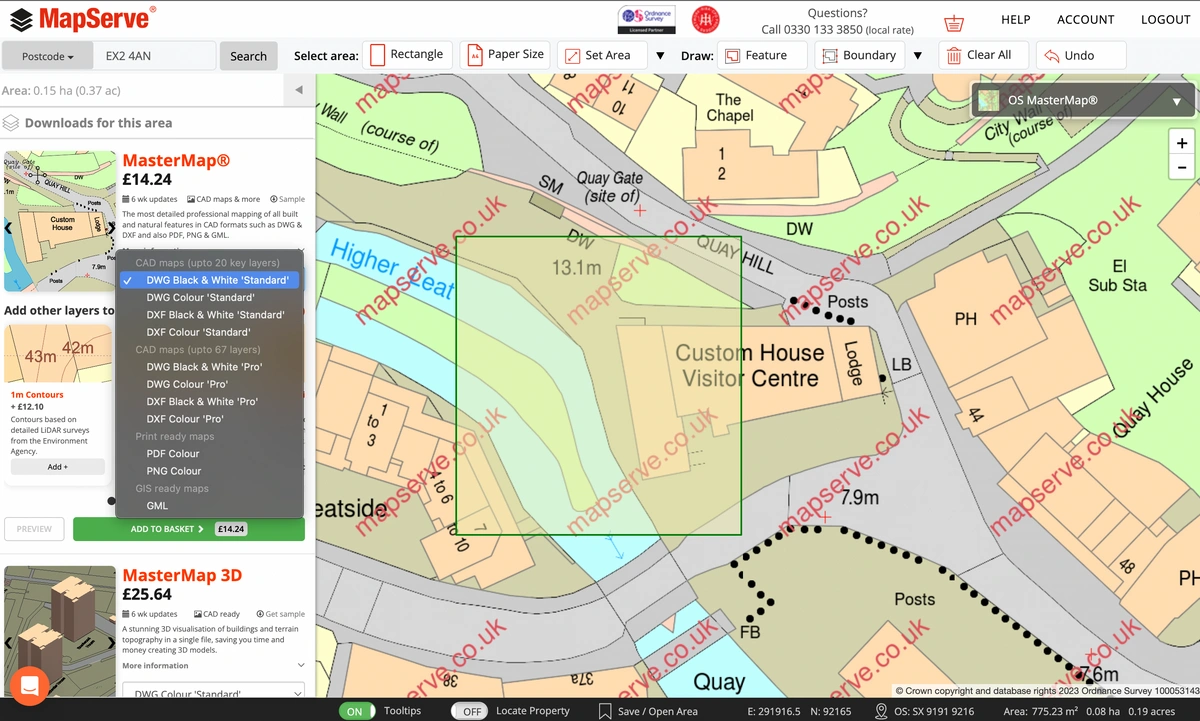Select the Draw Boundary tool

tap(859, 55)
